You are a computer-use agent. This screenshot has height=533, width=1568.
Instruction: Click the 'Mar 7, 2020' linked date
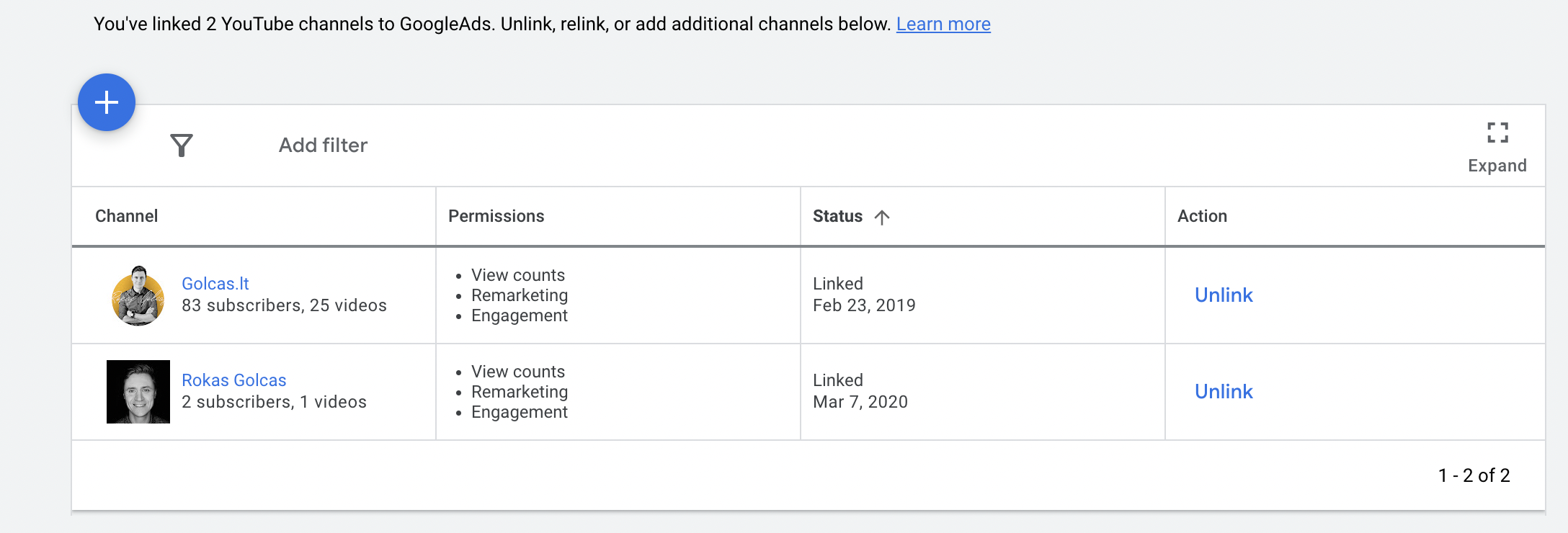click(x=860, y=402)
